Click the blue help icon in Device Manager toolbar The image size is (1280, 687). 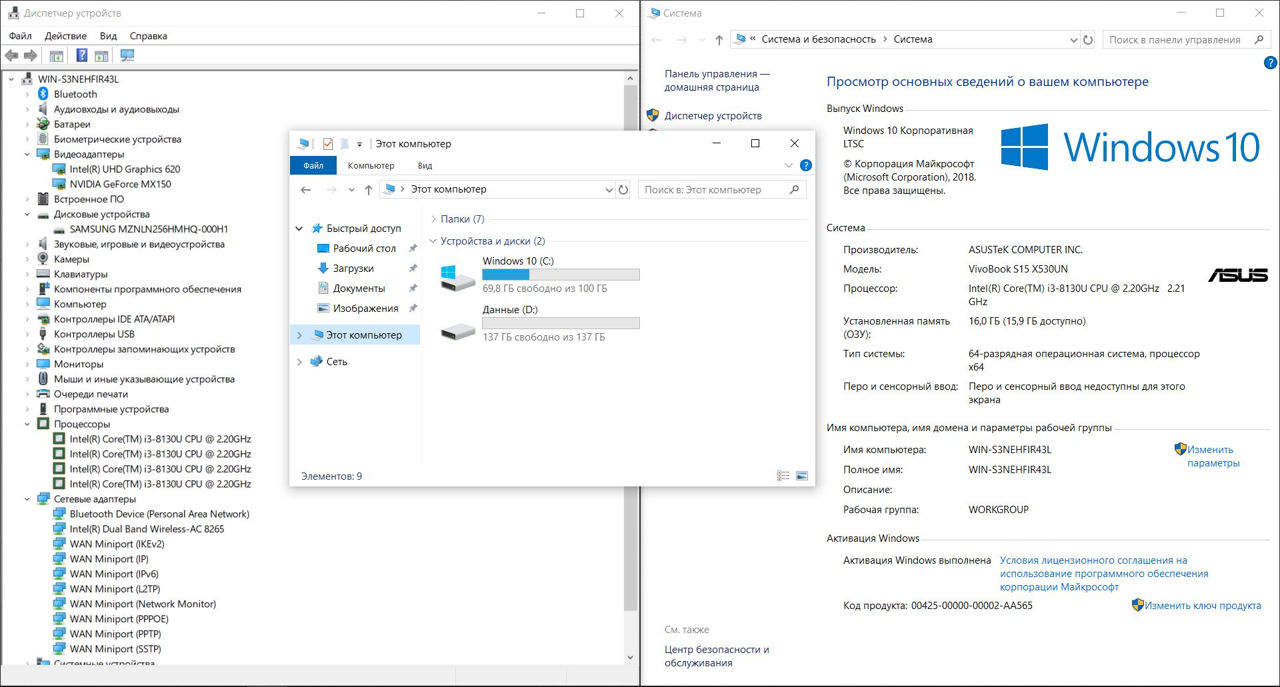[x=81, y=56]
